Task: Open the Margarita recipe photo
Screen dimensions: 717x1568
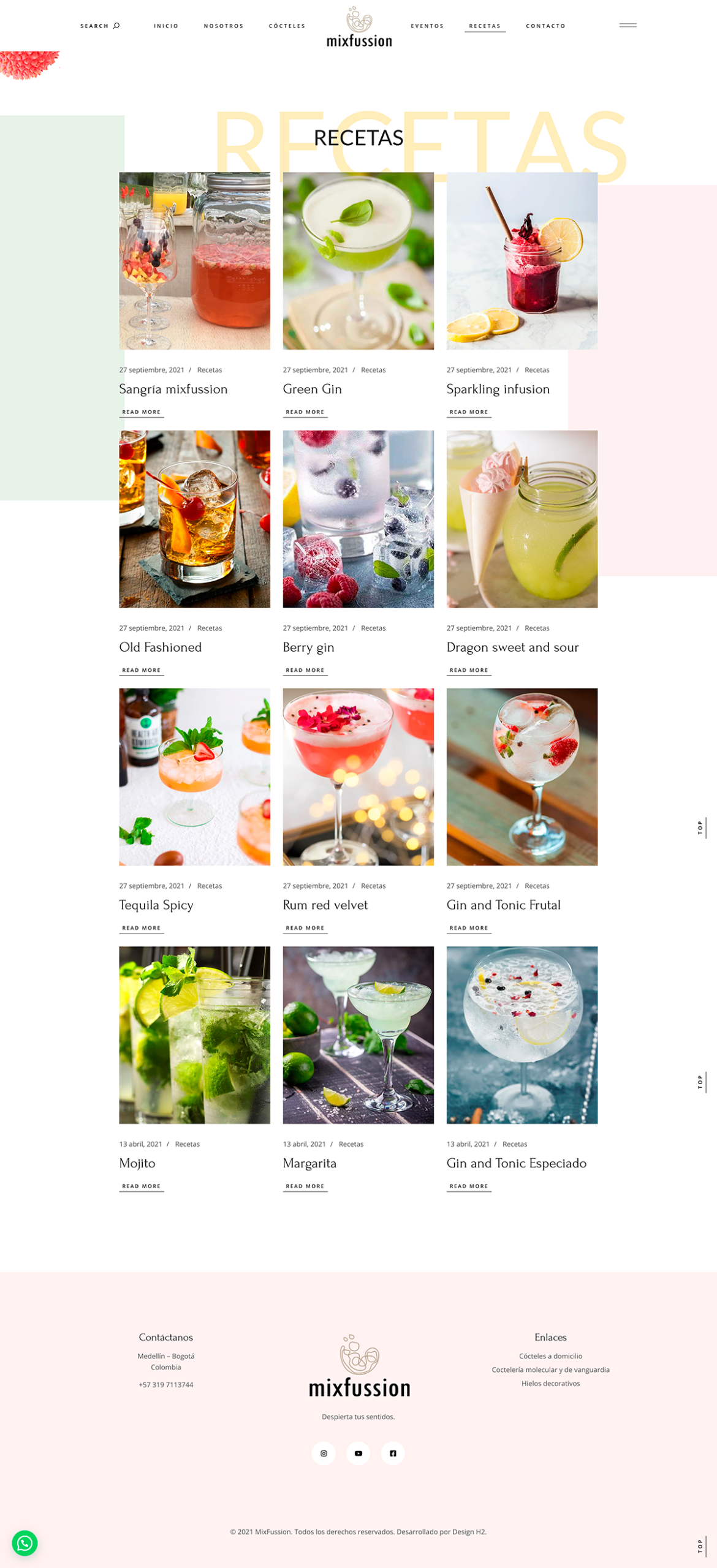Action: coord(358,1035)
